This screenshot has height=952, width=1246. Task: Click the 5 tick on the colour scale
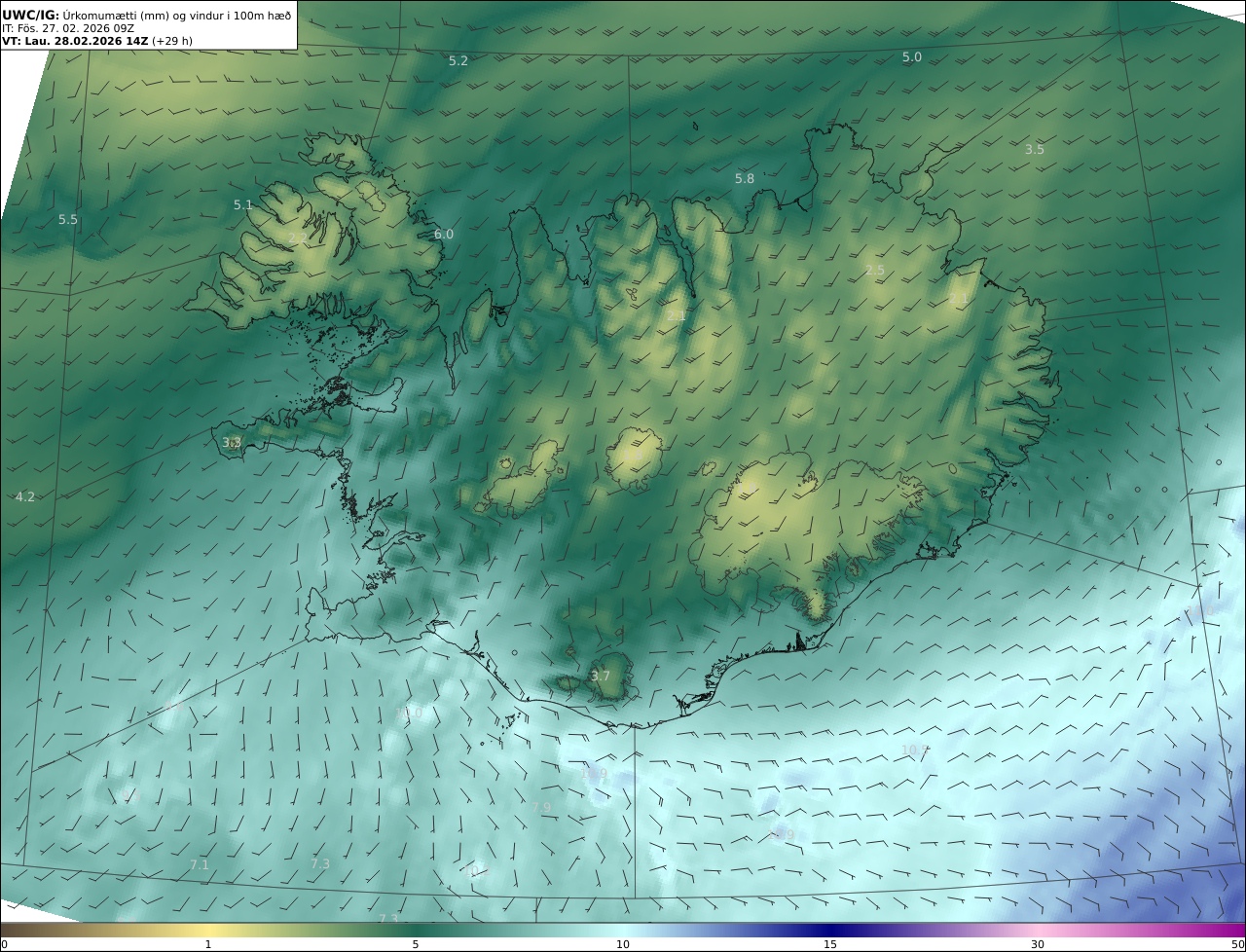point(416,944)
